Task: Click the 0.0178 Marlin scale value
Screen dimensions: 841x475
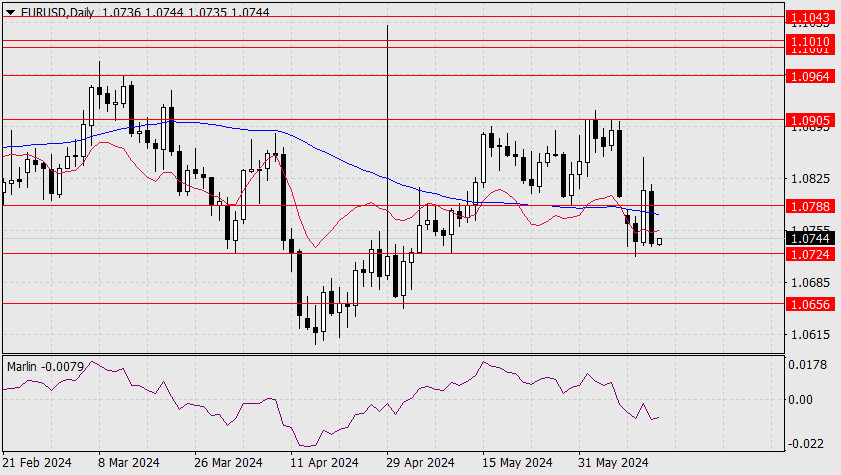Action: click(x=807, y=365)
